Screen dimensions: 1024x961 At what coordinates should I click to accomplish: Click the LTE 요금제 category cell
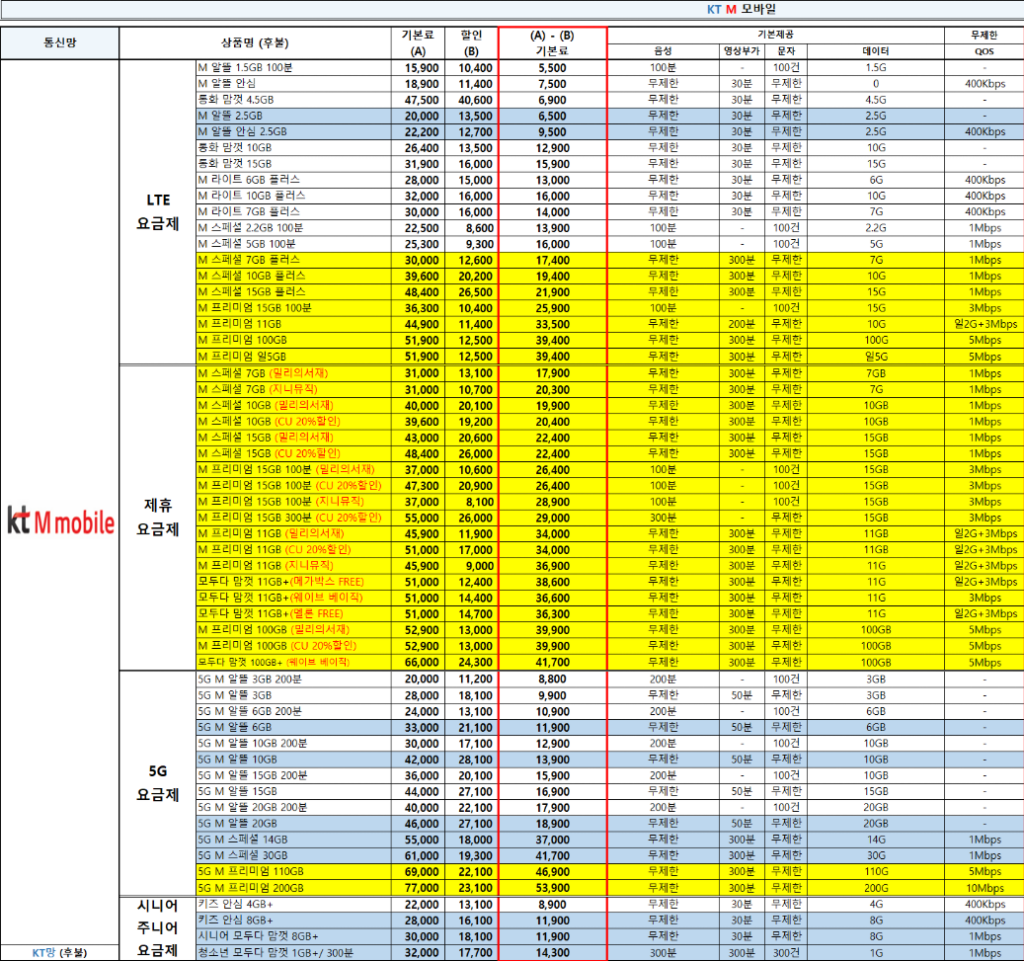[157, 213]
